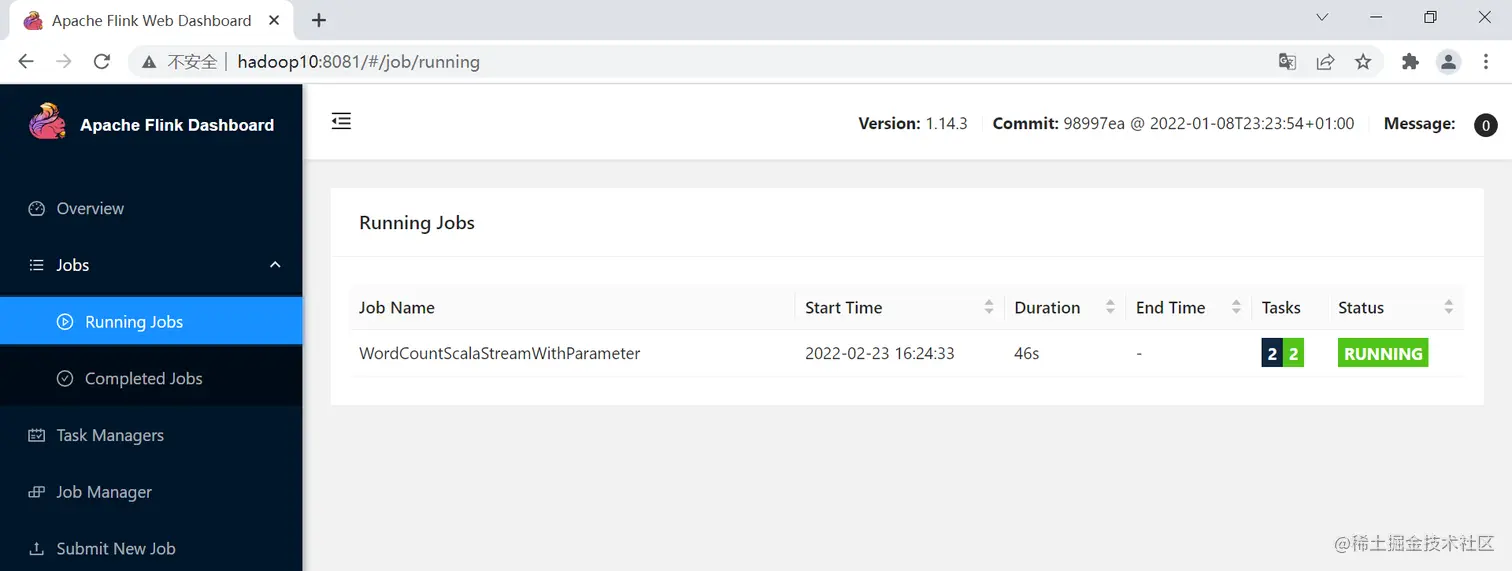
Task: Select Completed Jobs in the sidebar
Action: tap(151, 378)
